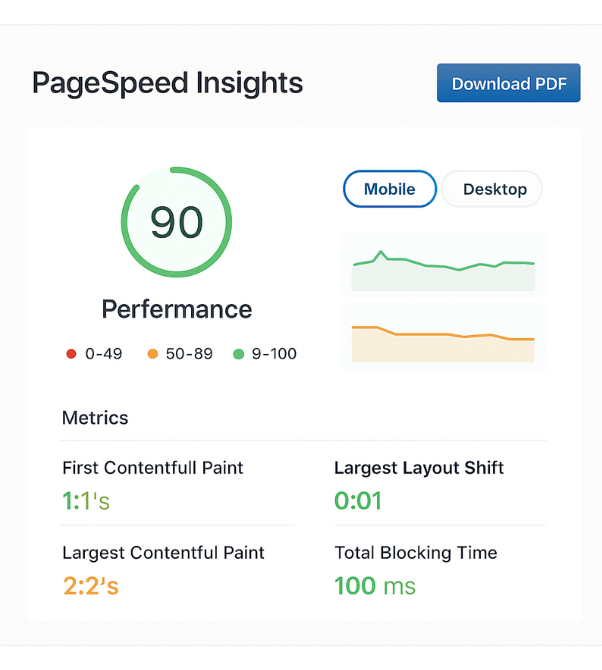
Task: Click the Perfermance label under gauge
Action: tap(176, 309)
